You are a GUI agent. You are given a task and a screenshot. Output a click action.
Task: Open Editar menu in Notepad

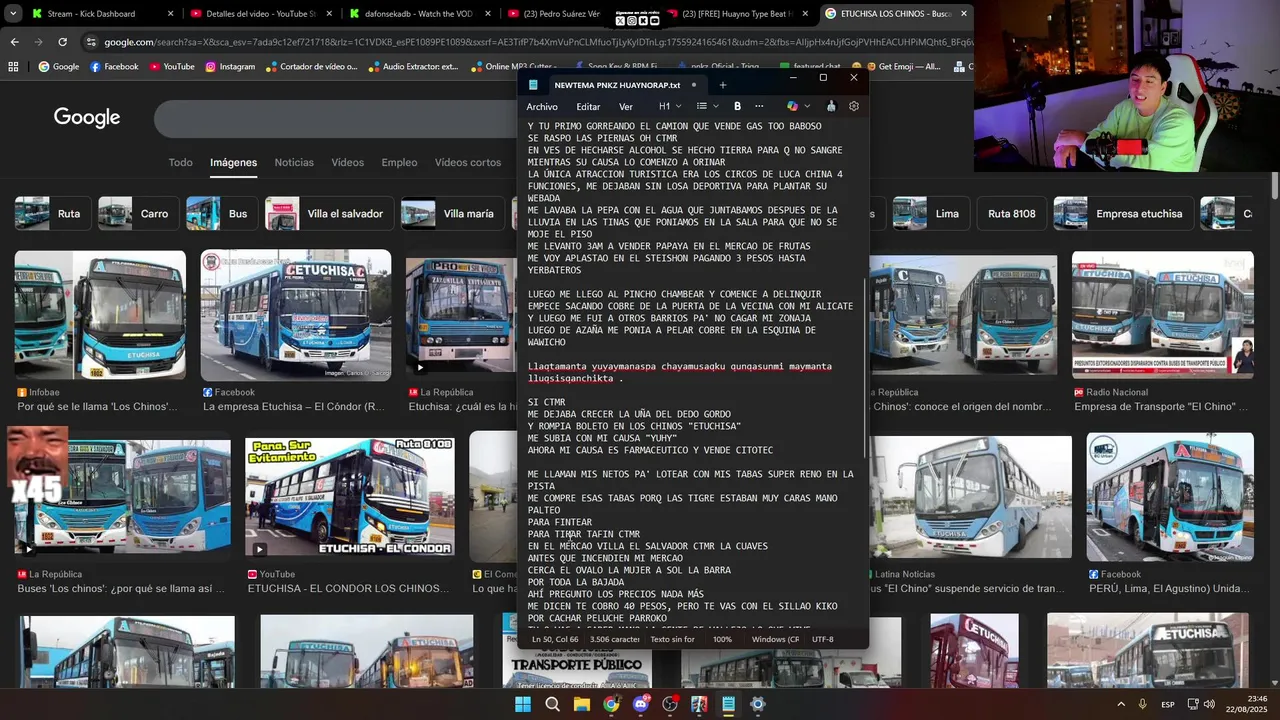[588, 106]
